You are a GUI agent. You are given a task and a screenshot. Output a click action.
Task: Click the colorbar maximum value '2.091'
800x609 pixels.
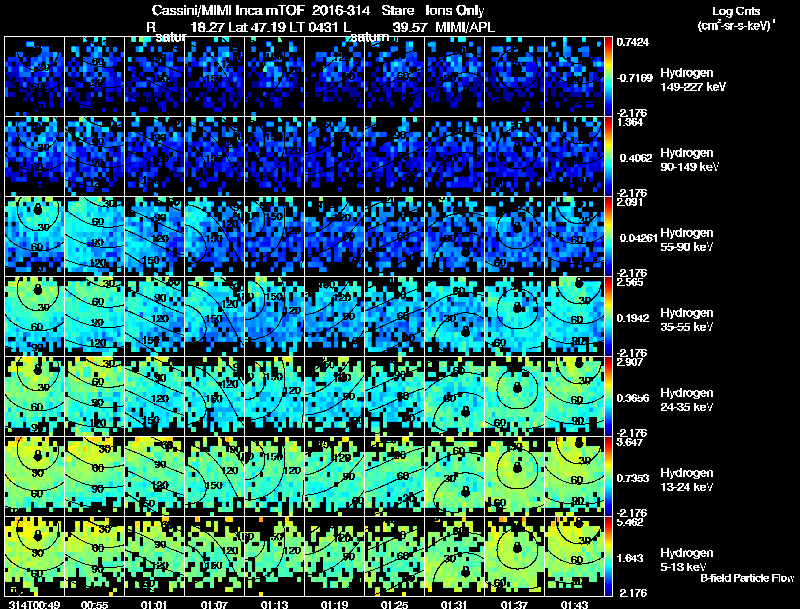(630, 202)
